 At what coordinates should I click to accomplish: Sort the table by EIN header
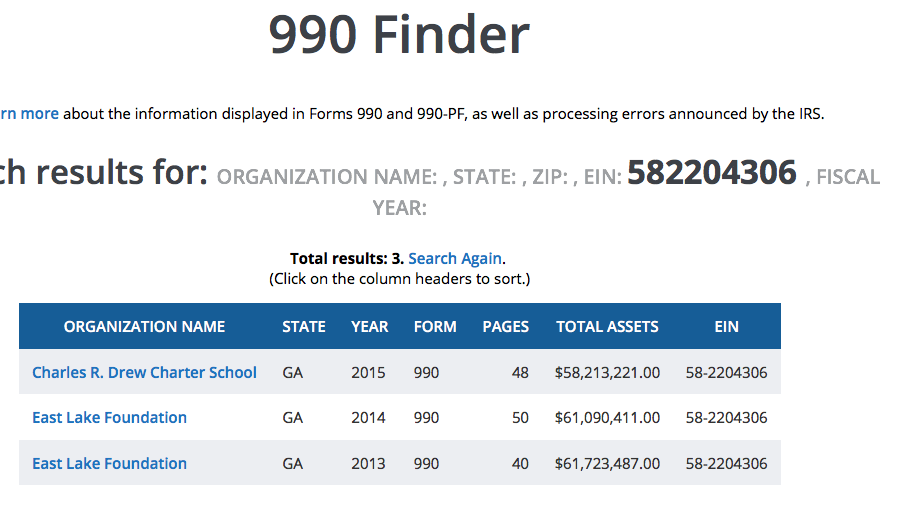(x=726, y=327)
